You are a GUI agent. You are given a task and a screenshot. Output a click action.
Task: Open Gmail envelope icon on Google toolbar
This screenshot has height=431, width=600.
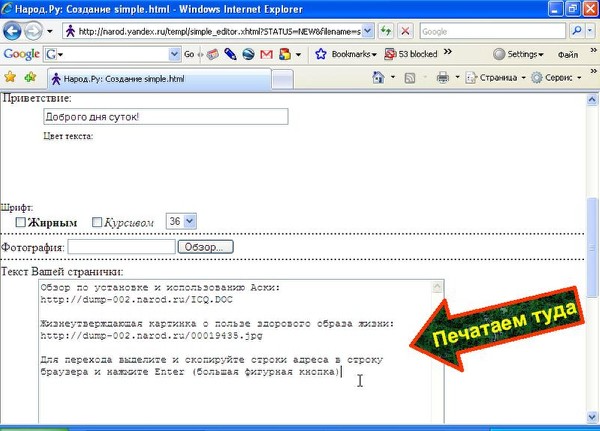tap(266, 54)
